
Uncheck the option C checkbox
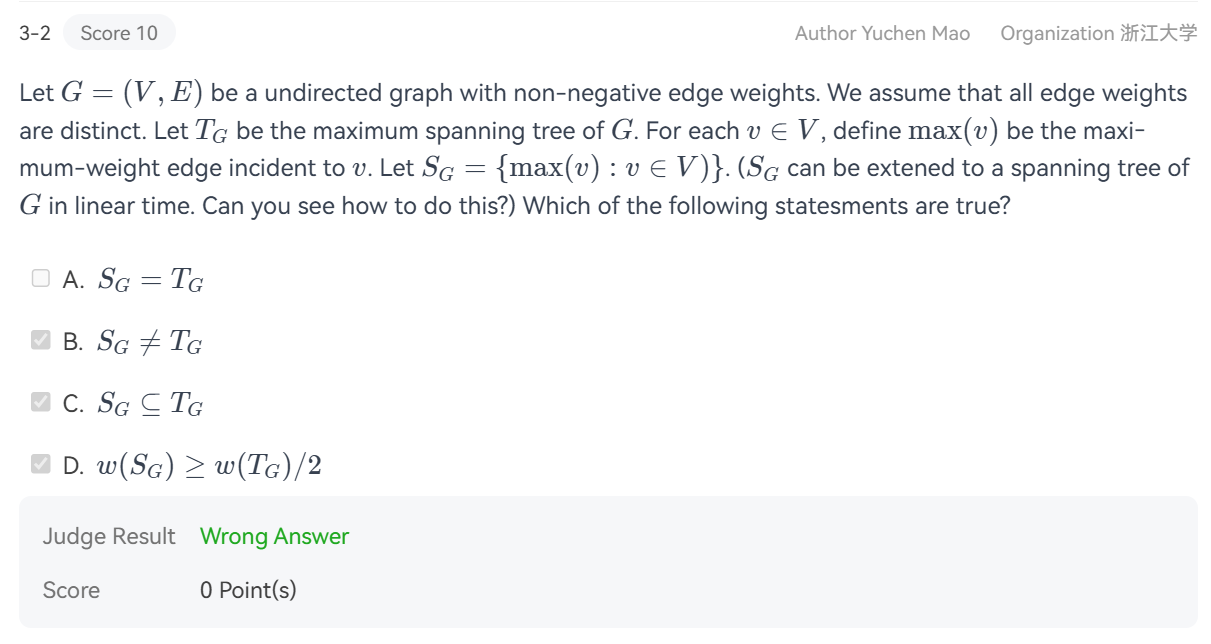tap(40, 402)
